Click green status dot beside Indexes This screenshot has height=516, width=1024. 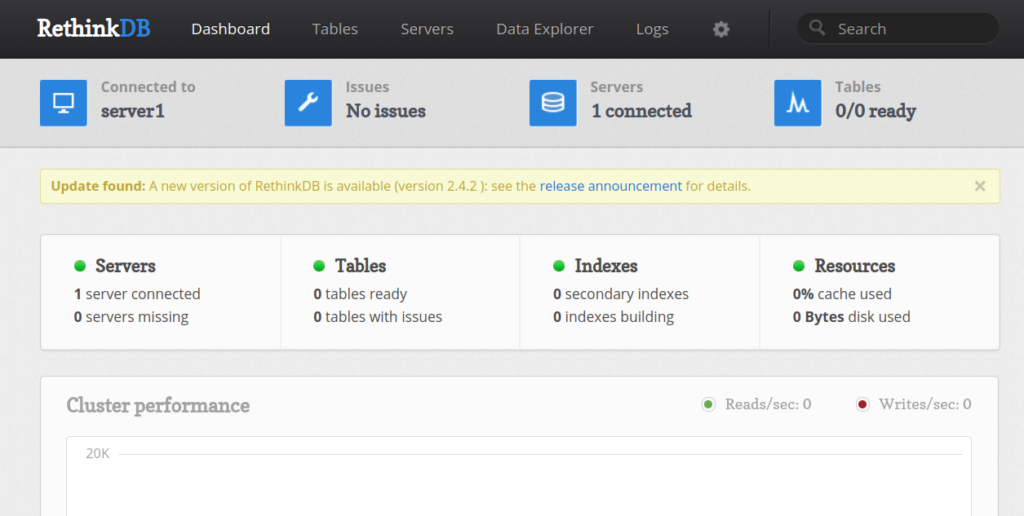[x=559, y=266]
